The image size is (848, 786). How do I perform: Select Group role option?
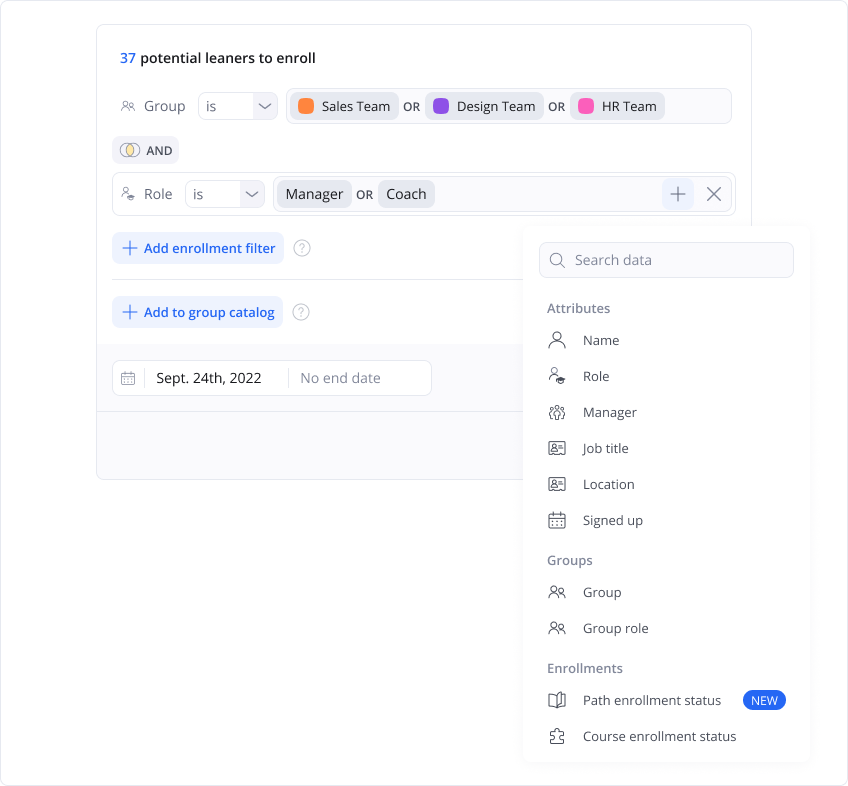click(x=615, y=628)
